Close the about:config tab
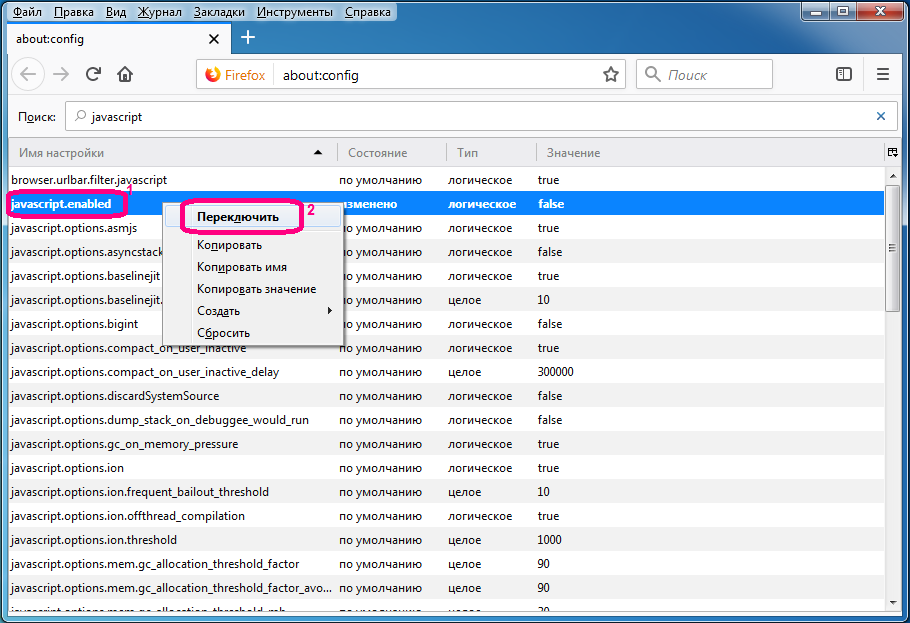This screenshot has height=623, width=910. coord(213,39)
